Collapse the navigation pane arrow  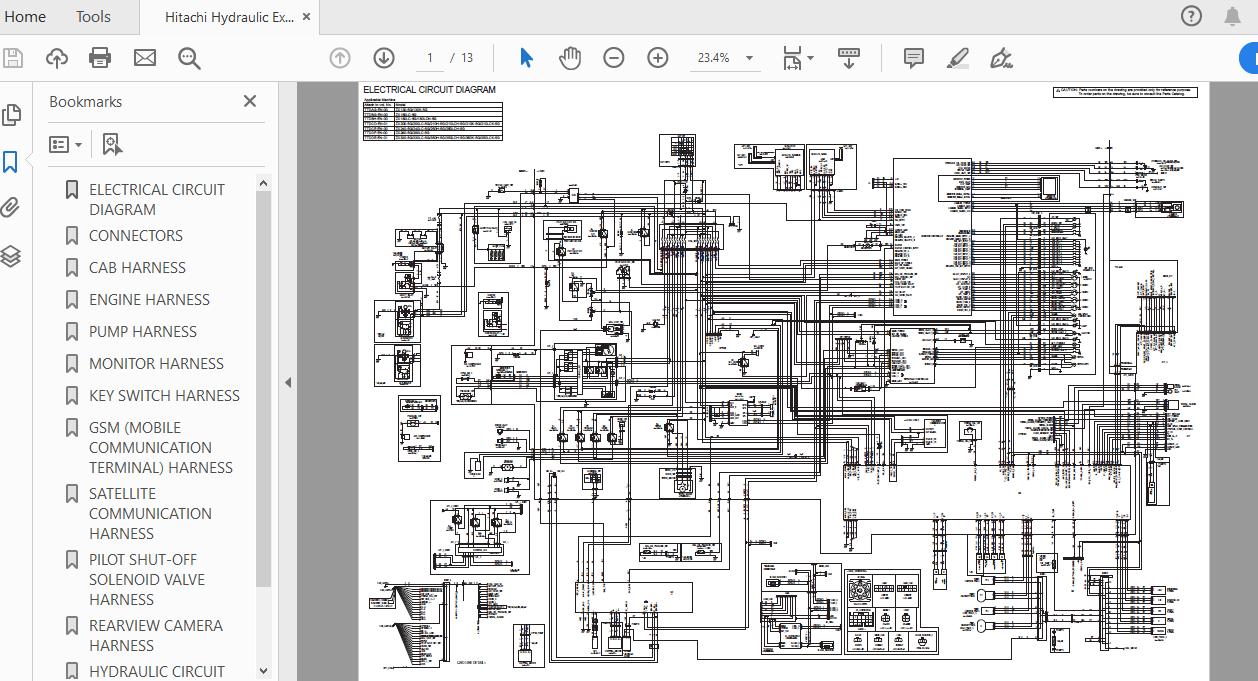coord(288,382)
